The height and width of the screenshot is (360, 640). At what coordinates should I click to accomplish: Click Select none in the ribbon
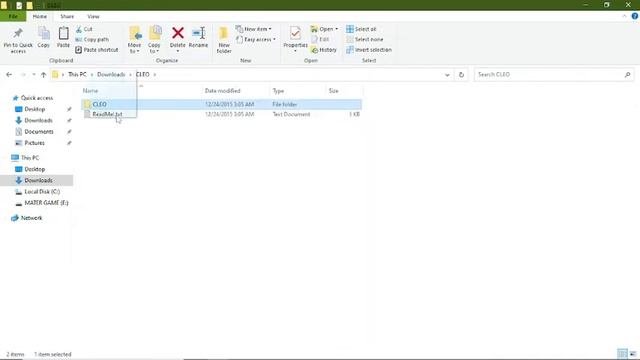[364, 39]
